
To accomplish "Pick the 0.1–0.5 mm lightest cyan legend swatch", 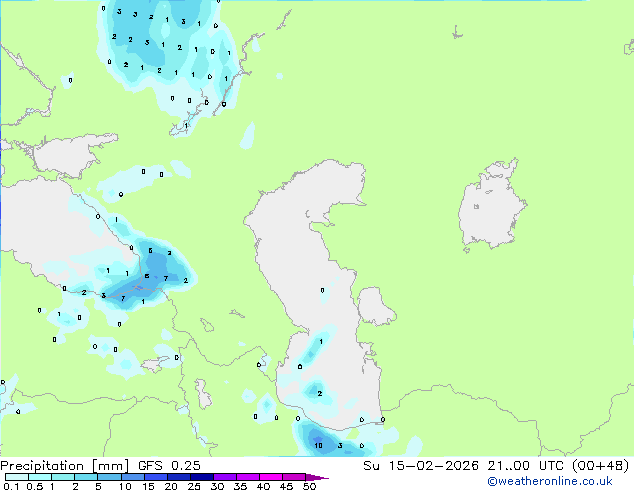I will 17,477.
